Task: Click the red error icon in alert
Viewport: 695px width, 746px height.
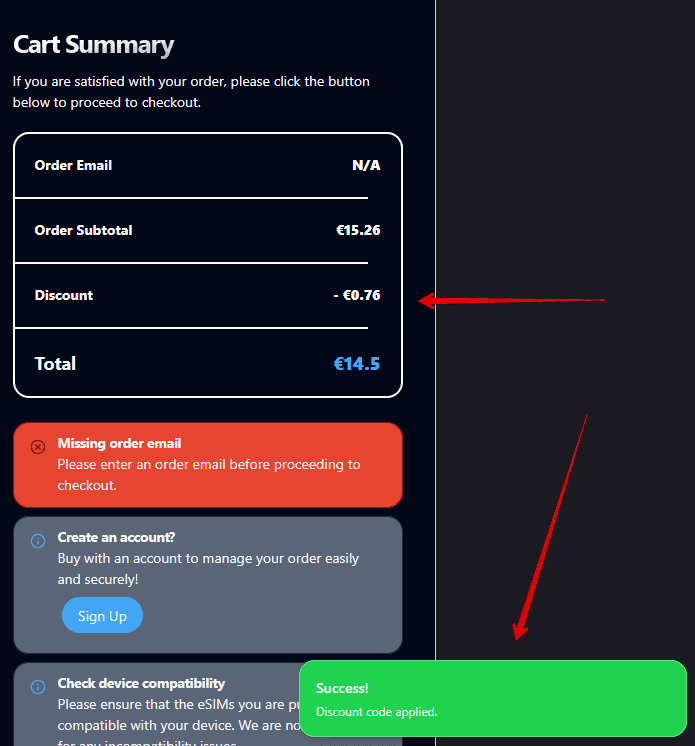Action: tap(38, 447)
